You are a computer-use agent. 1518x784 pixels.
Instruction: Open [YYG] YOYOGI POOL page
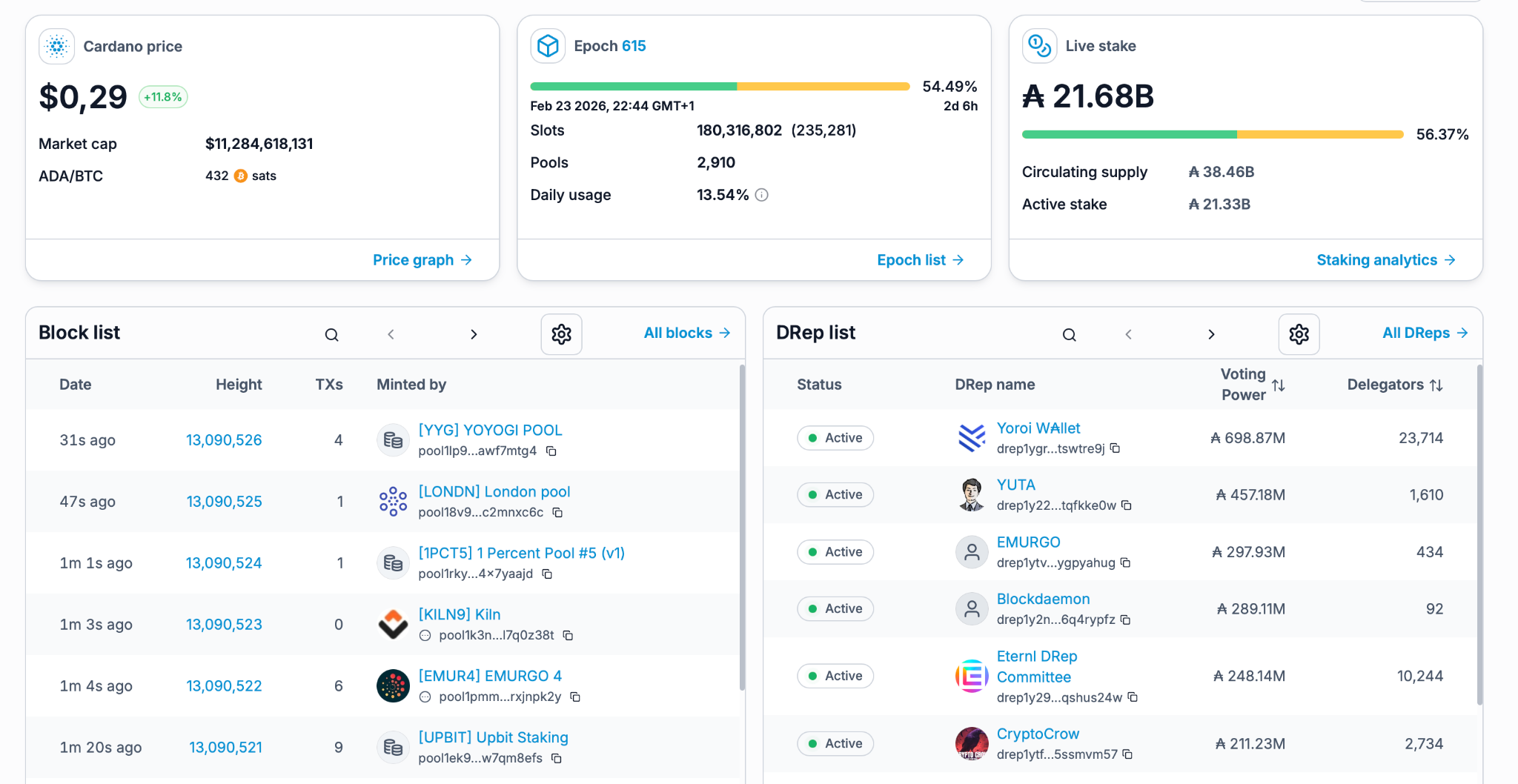click(490, 431)
